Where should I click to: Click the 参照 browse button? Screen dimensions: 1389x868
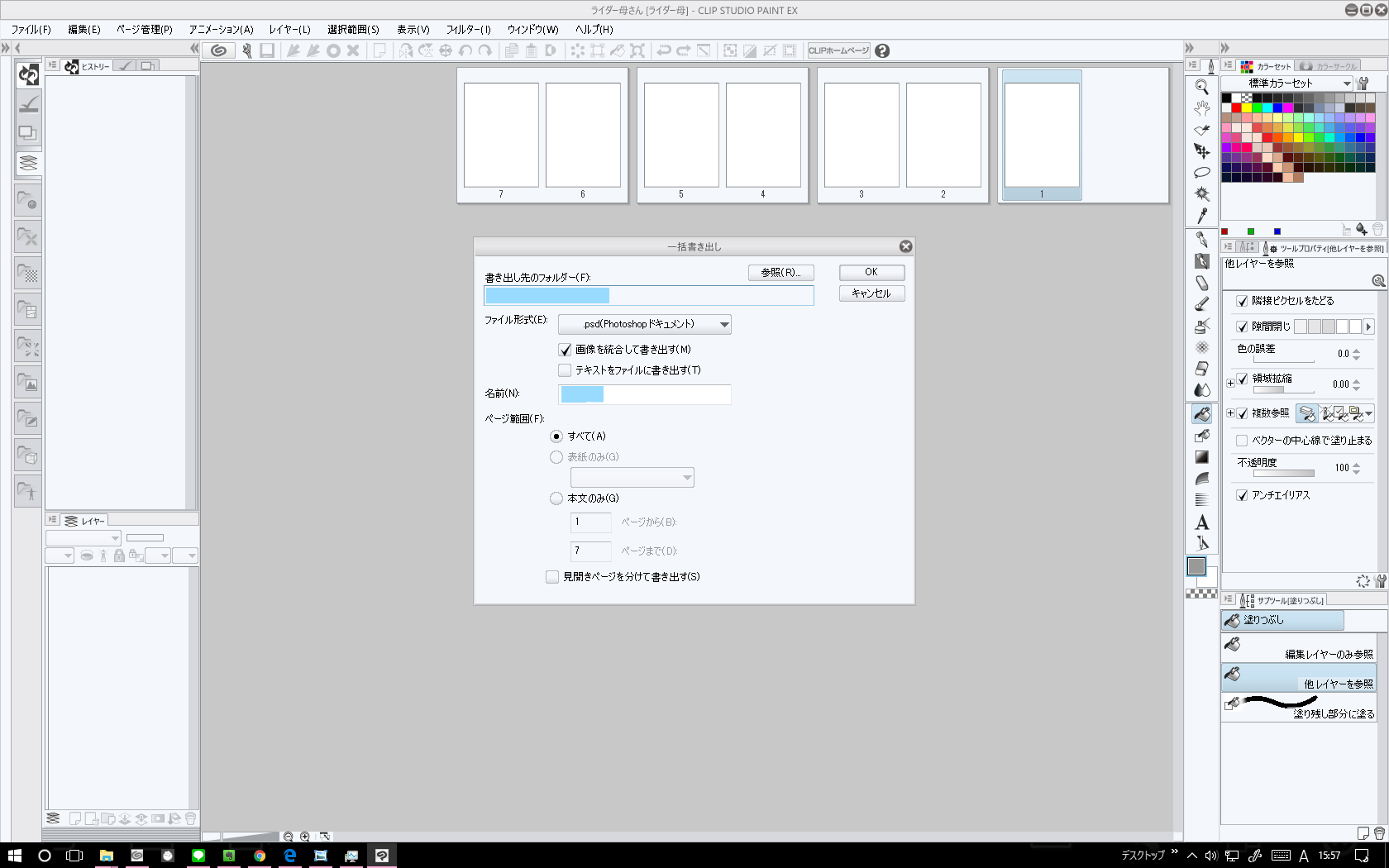(x=780, y=272)
